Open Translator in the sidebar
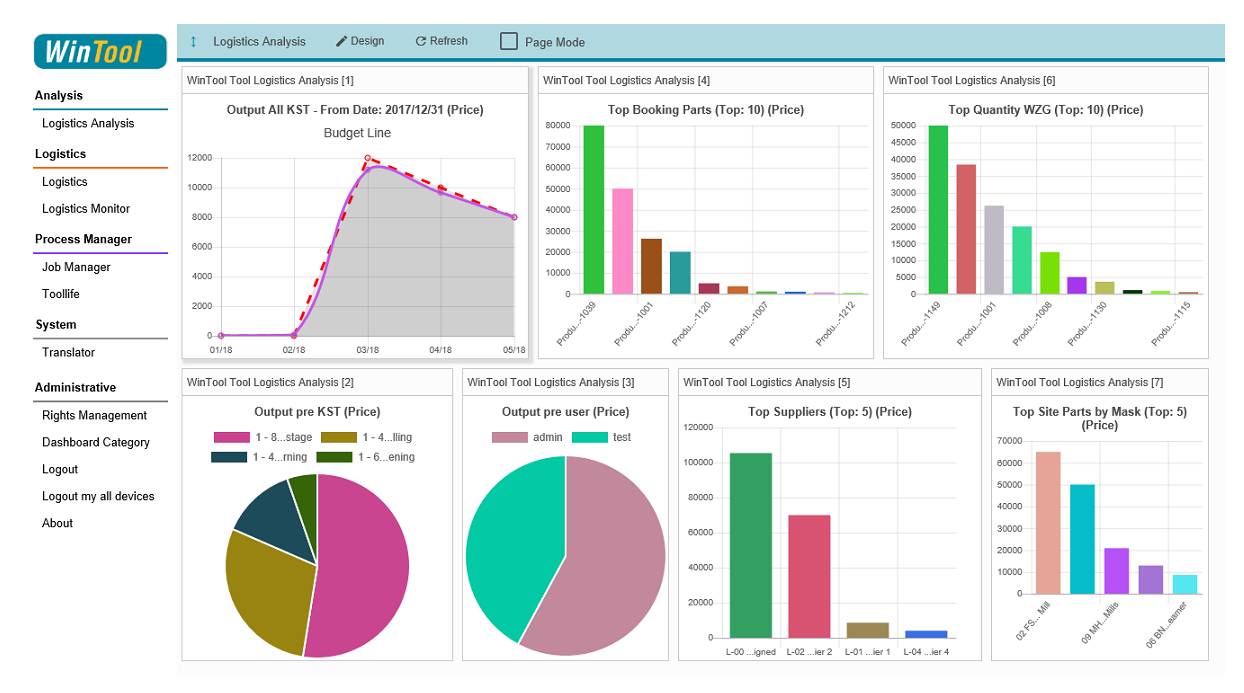This screenshot has width=1244, height=693. coord(68,352)
